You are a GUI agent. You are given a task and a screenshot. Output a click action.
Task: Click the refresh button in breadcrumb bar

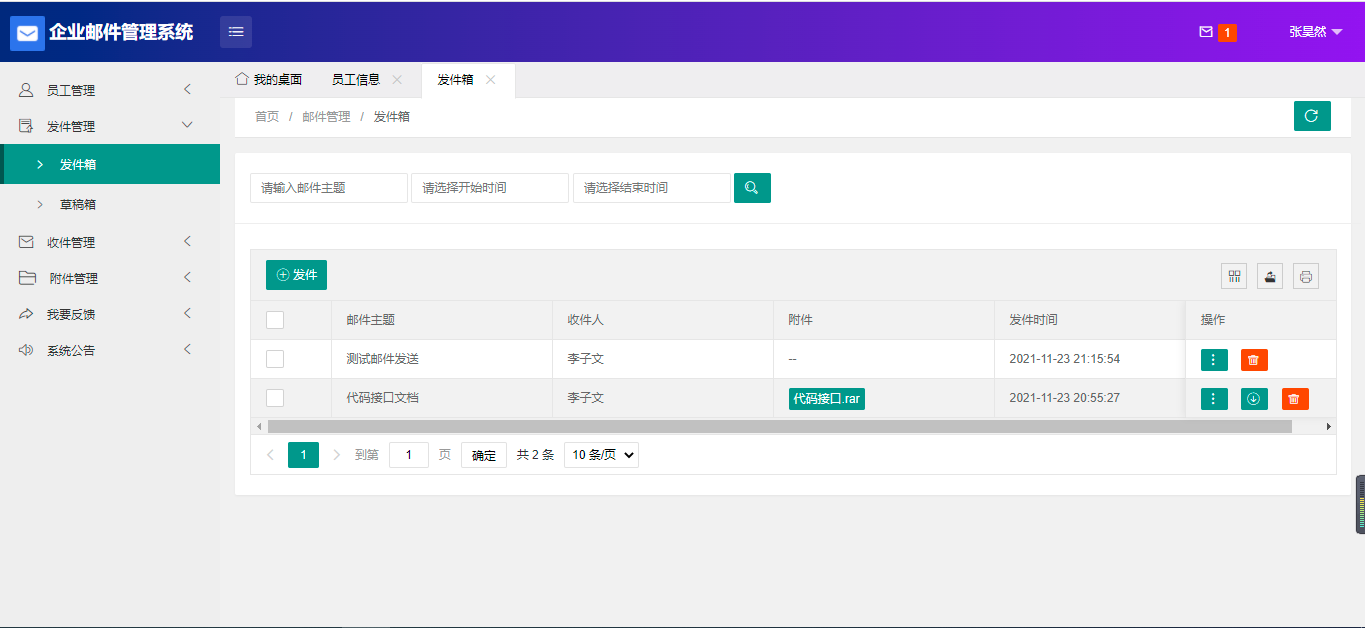coord(1312,116)
